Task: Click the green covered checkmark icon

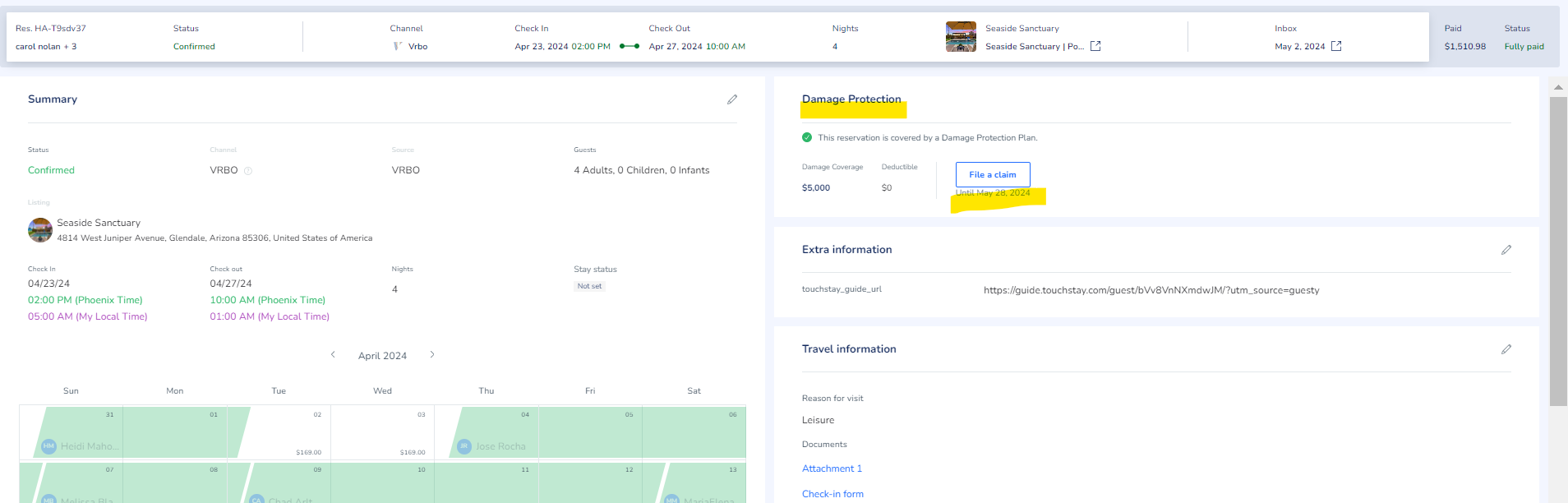Action: 807,137
